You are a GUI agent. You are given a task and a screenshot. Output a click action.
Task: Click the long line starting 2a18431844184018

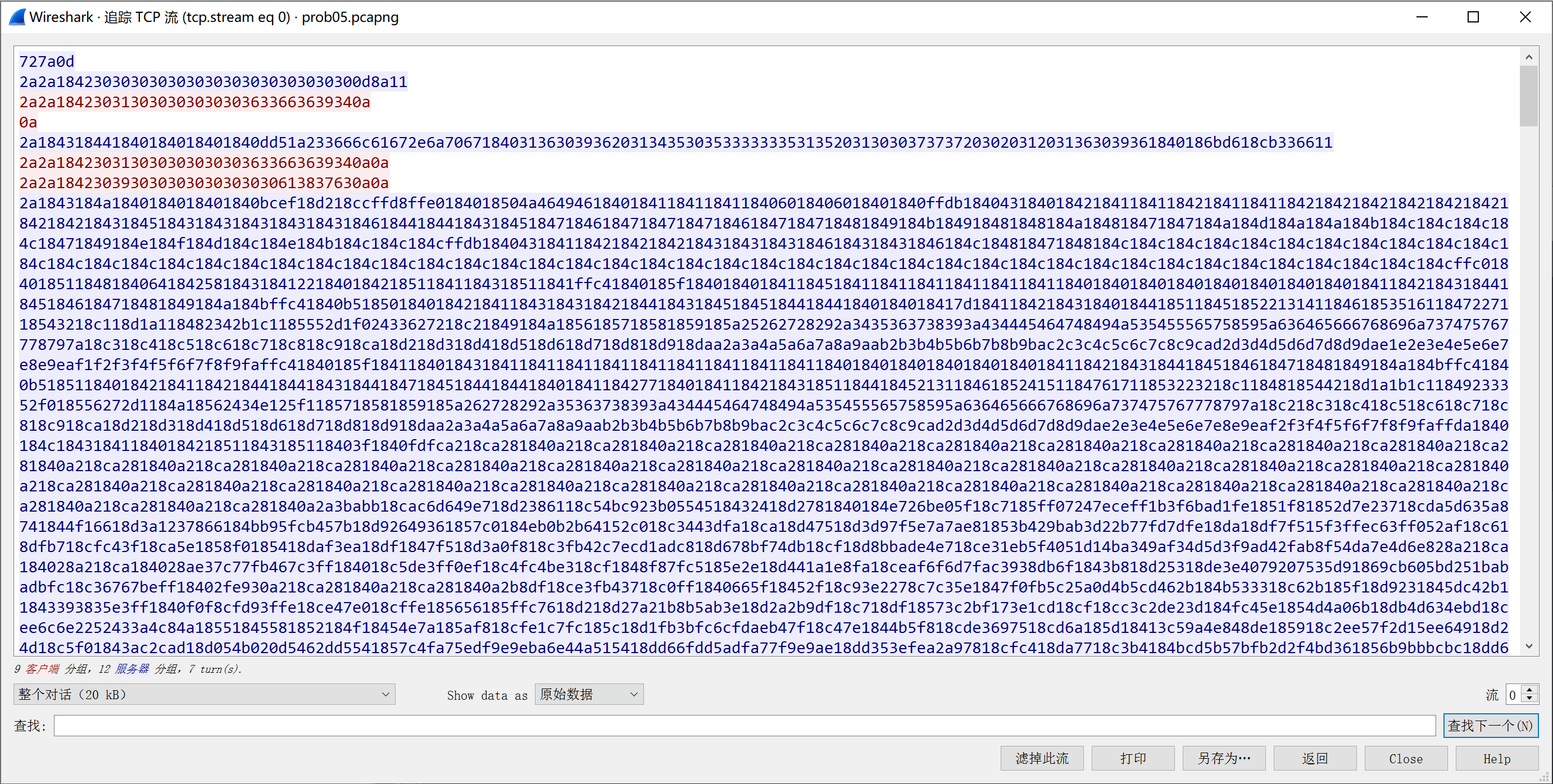(676, 142)
